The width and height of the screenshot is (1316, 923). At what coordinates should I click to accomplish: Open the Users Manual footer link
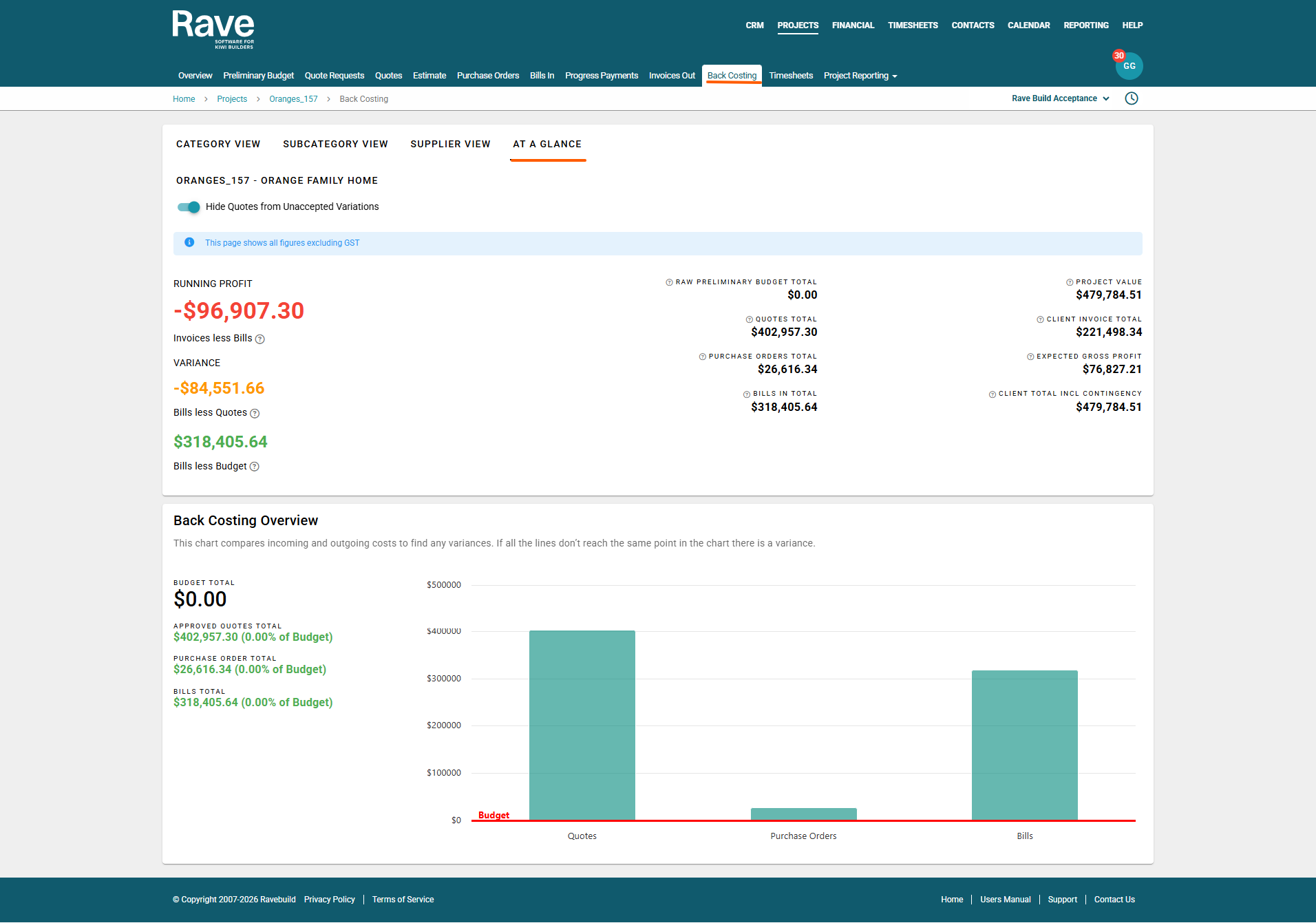pos(1005,900)
